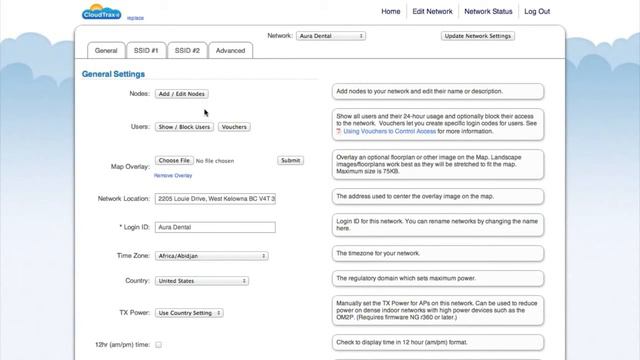Open Network Status page
Image resolution: width=640 pixels, height=360 pixels.
click(488, 11)
